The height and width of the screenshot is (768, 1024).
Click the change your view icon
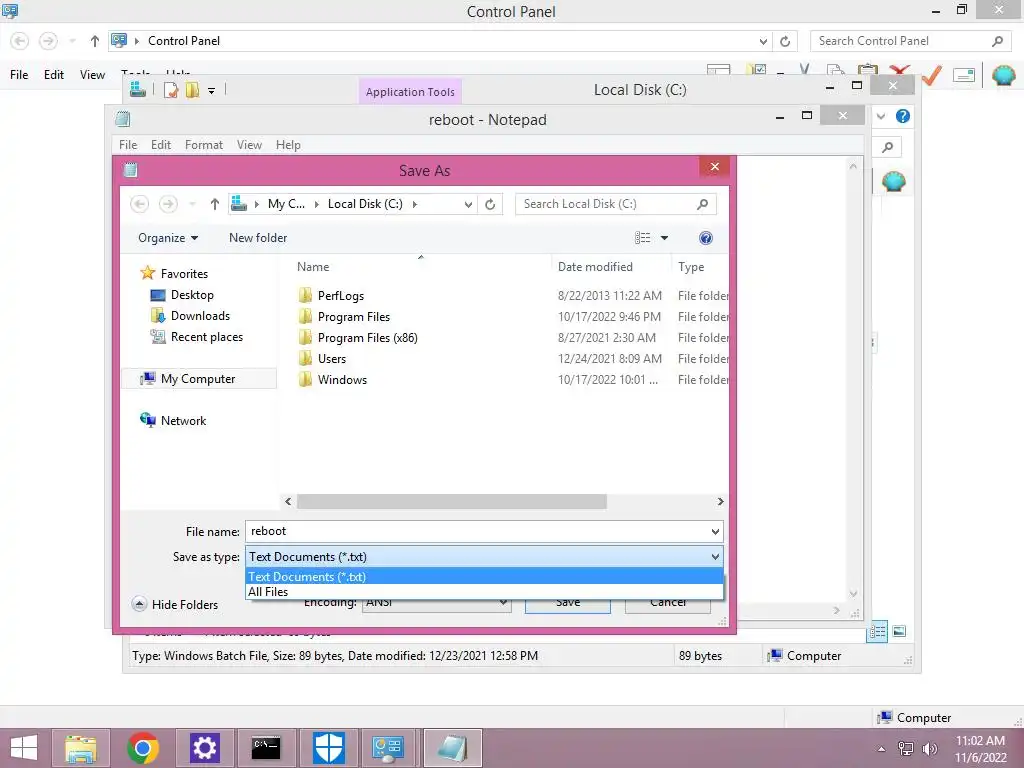pos(643,238)
